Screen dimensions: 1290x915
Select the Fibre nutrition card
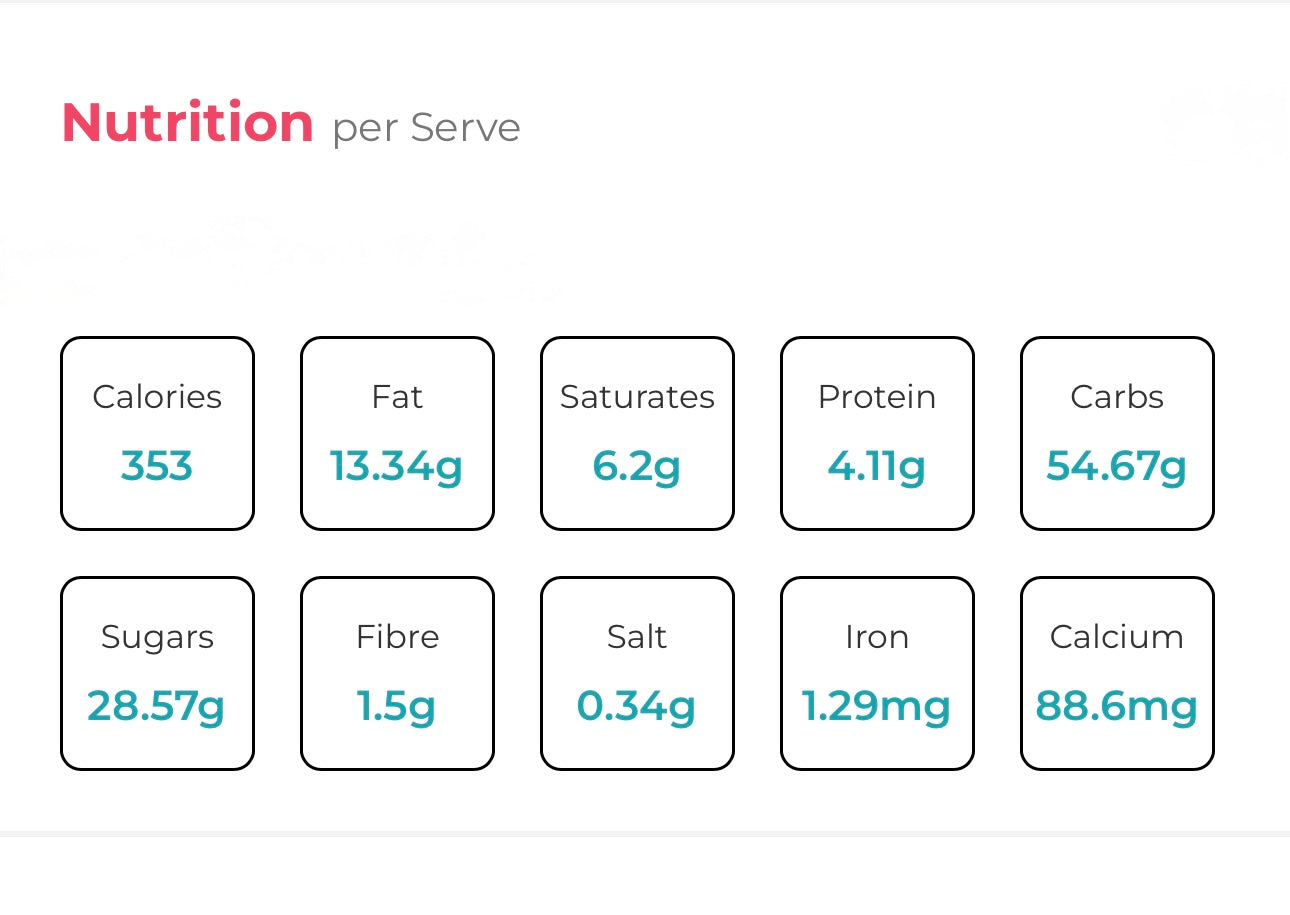coord(397,672)
